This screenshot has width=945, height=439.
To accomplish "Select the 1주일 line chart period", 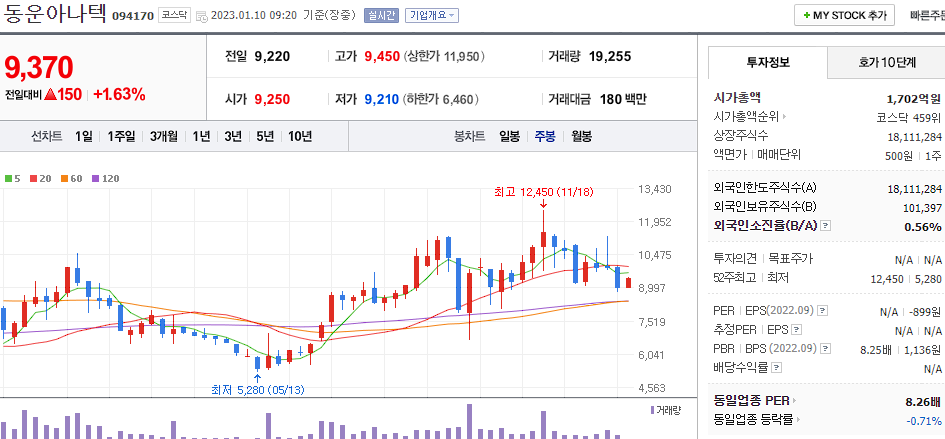I will pyautogui.click(x=121, y=136).
